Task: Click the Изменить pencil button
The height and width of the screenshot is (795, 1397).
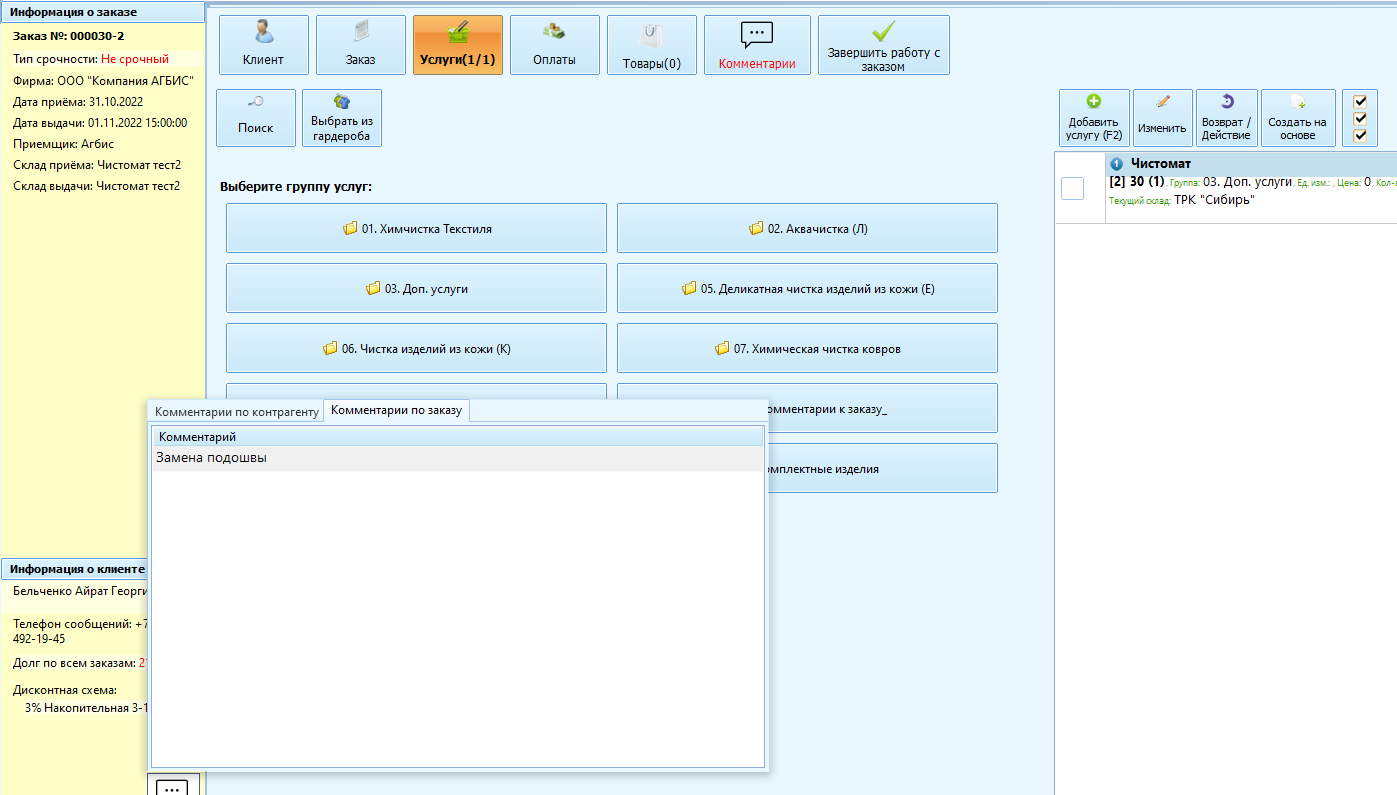Action: pyautogui.click(x=1161, y=117)
